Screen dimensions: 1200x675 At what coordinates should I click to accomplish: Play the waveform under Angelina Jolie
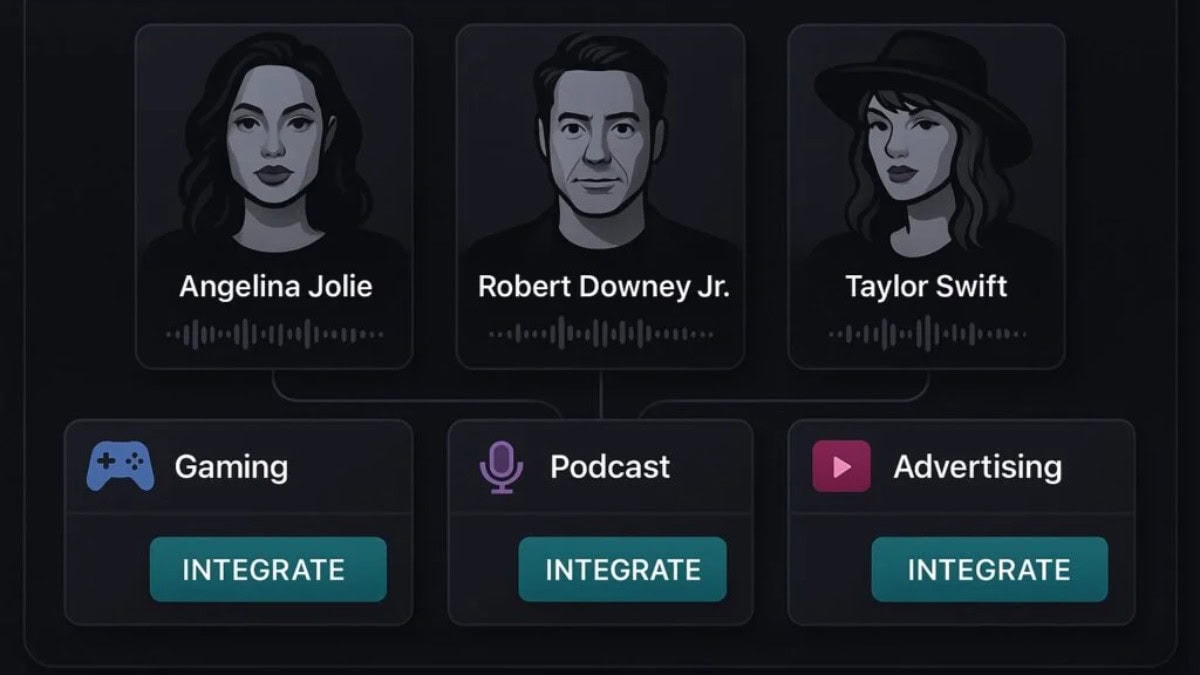(274, 334)
